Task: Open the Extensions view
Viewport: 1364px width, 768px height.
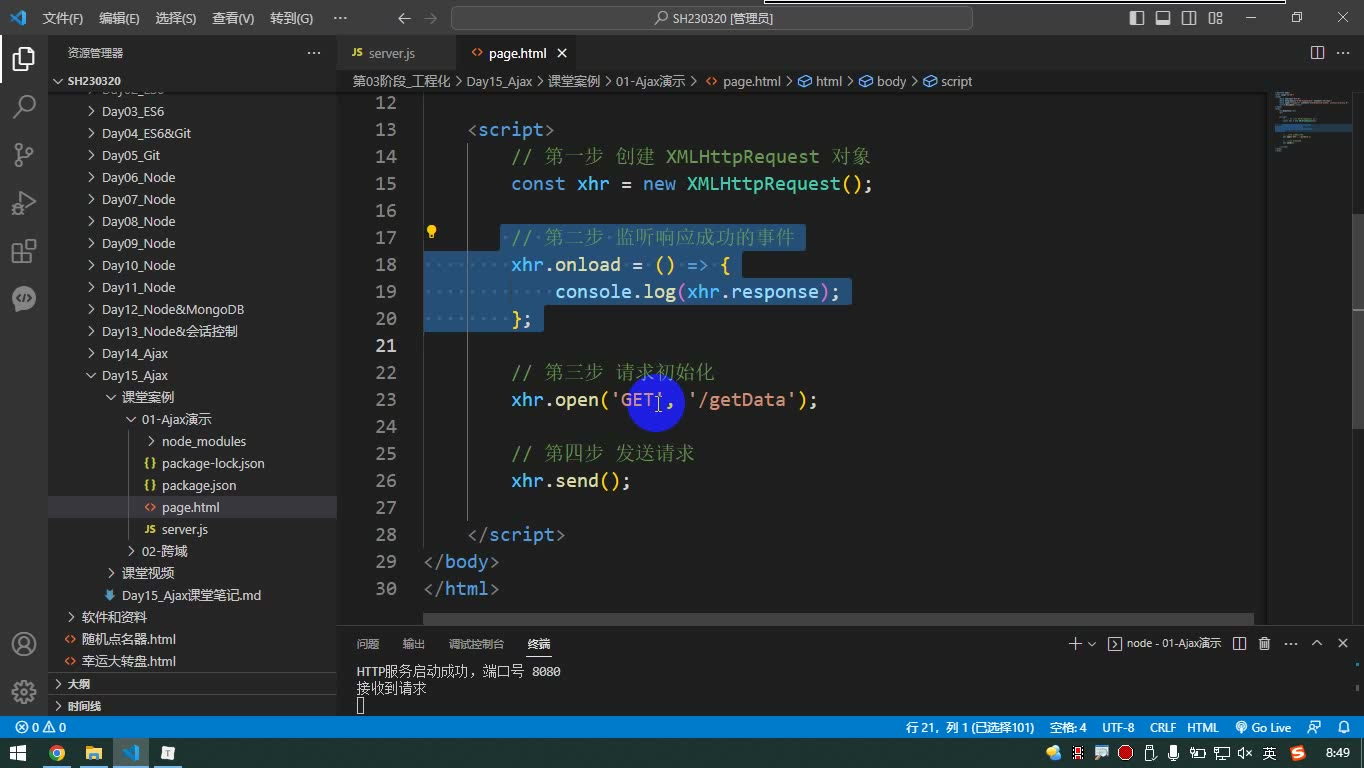Action: pos(24,251)
